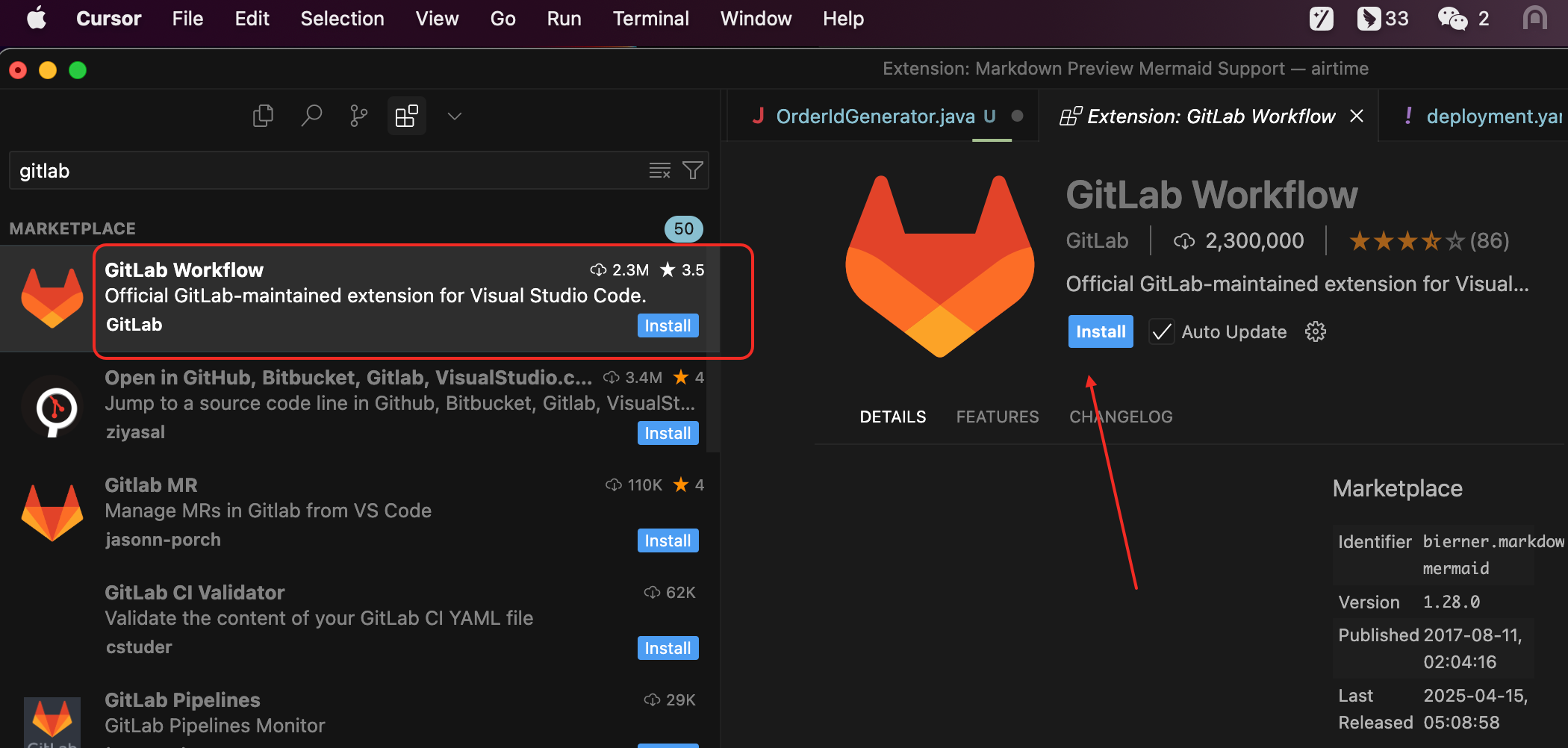Click the Gitlab MR fox icon
1568x748 pixels.
(x=52, y=513)
